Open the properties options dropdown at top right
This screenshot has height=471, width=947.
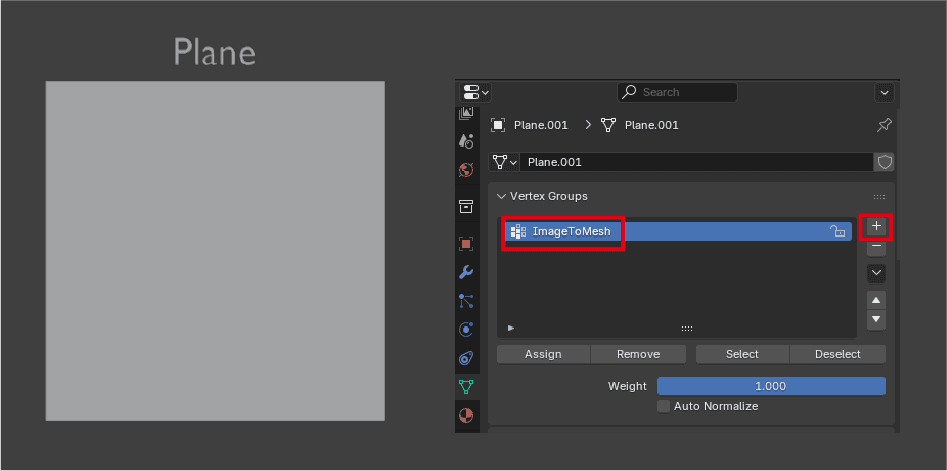point(884,92)
